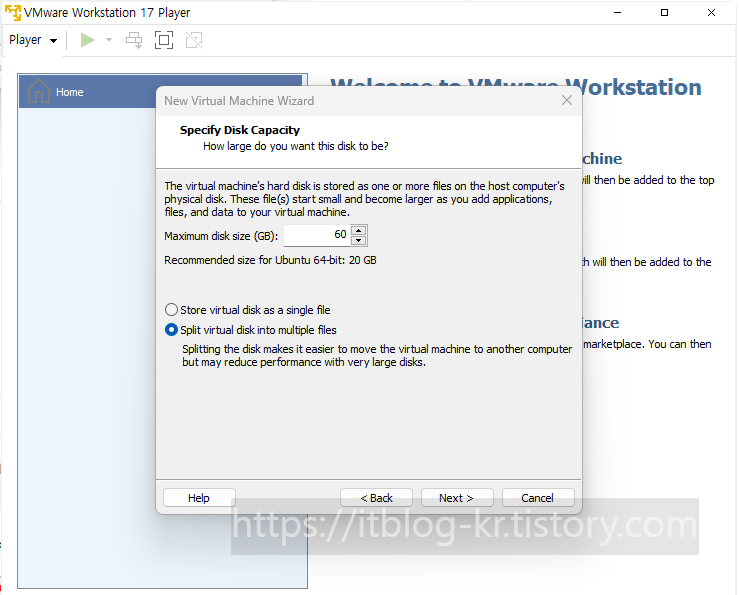
Task: Go back with the < Back button
Action: point(376,498)
